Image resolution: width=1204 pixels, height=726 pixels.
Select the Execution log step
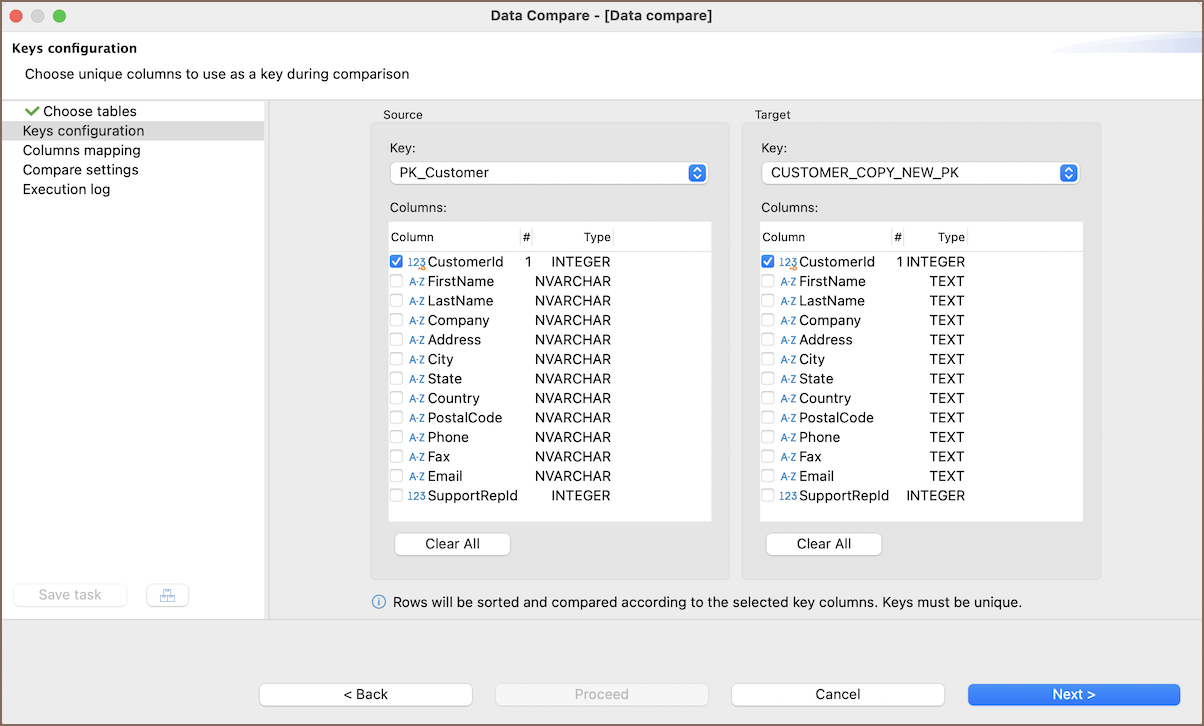coord(67,189)
